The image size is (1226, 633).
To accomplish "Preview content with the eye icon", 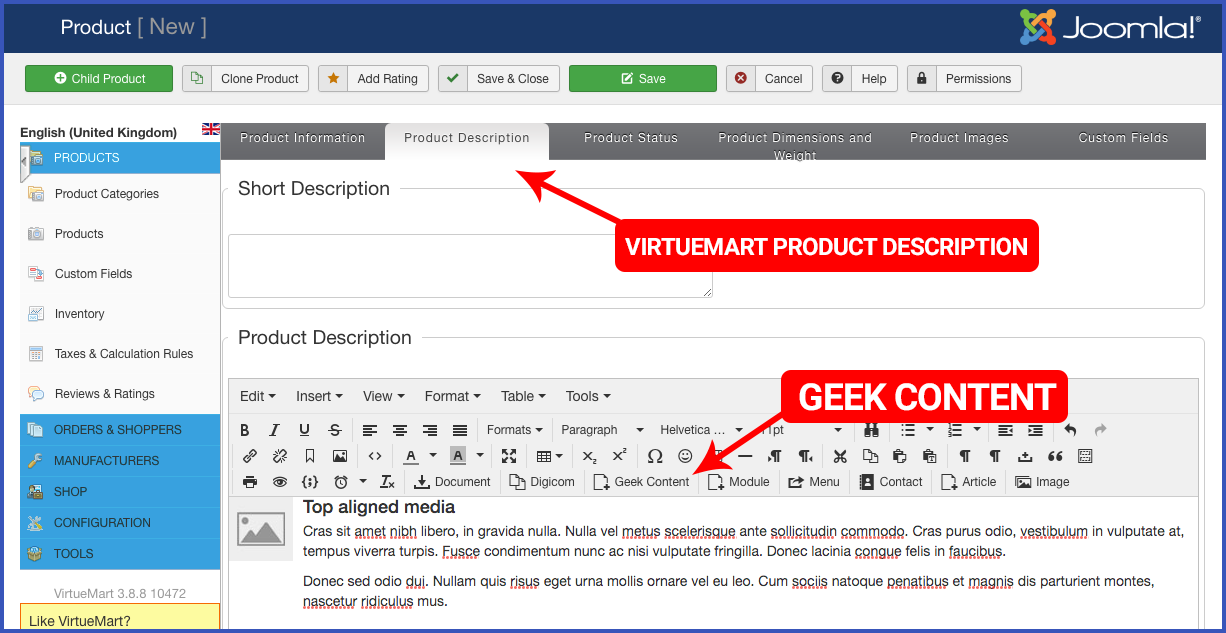I will pyautogui.click(x=280, y=482).
